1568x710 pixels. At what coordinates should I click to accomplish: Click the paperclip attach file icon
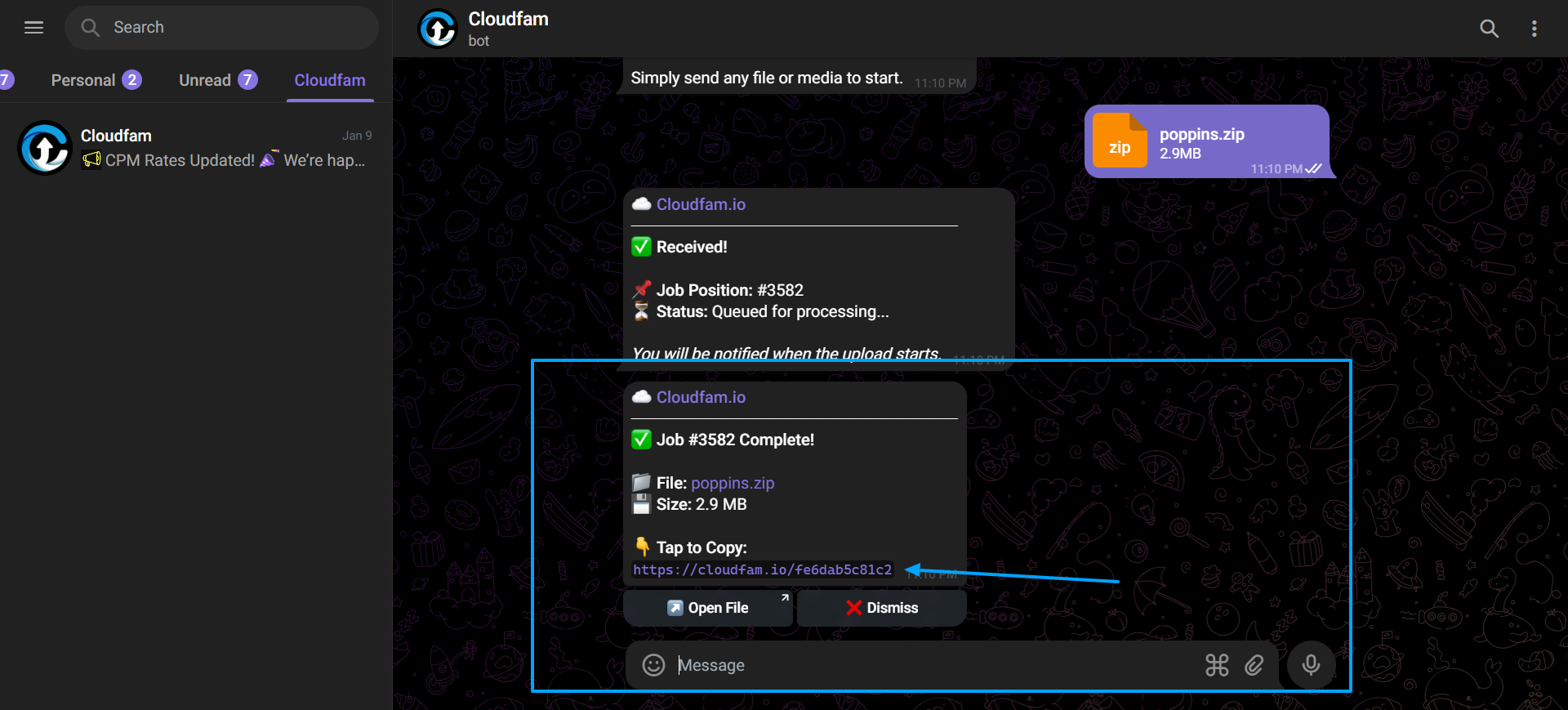(x=1254, y=665)
